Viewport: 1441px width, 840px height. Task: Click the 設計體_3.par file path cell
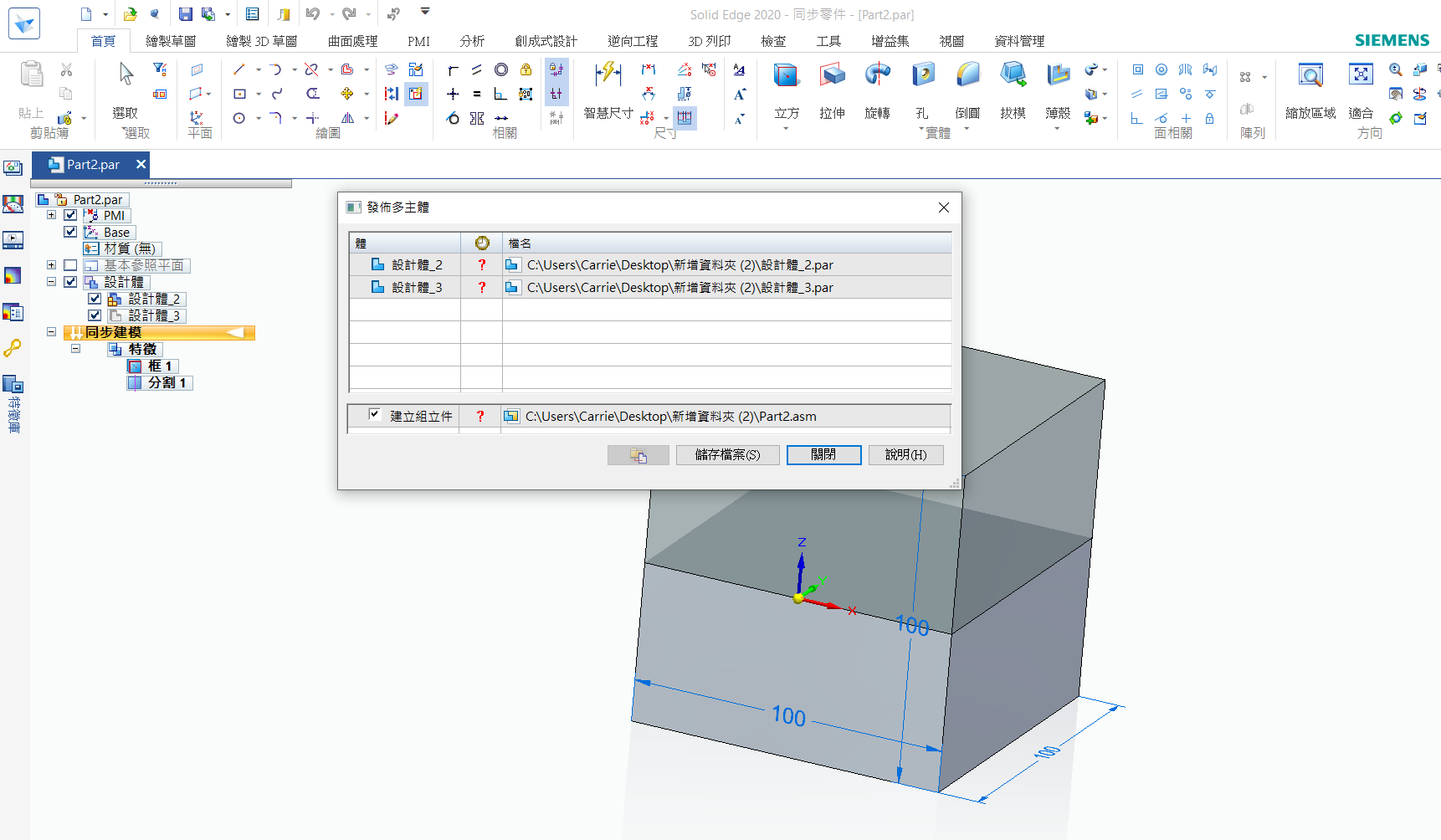[x=726, y=287]
